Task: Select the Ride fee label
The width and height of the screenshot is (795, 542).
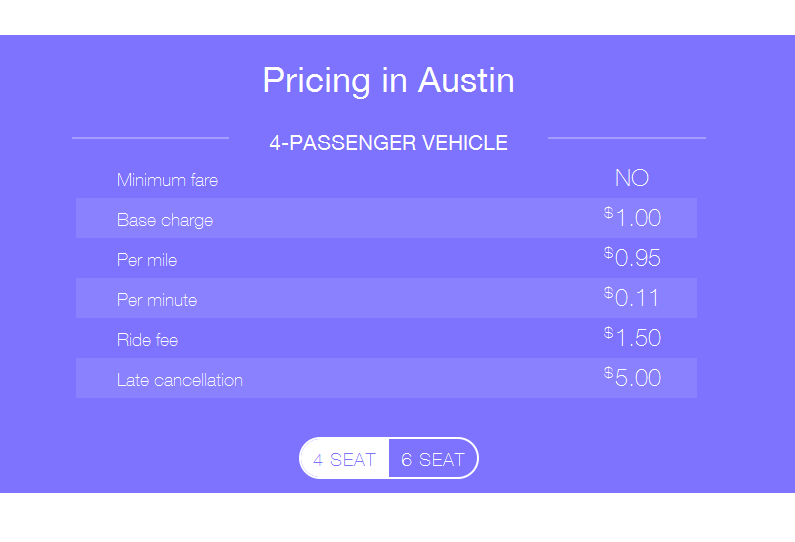Action: pos(147,340)
